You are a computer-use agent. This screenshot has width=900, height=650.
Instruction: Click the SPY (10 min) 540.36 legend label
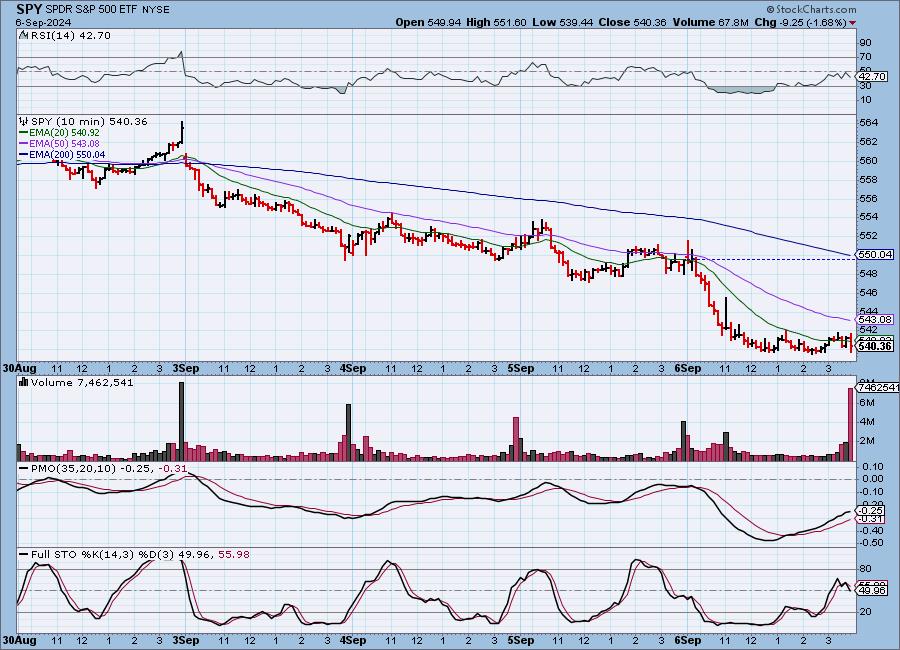point(89,121)
